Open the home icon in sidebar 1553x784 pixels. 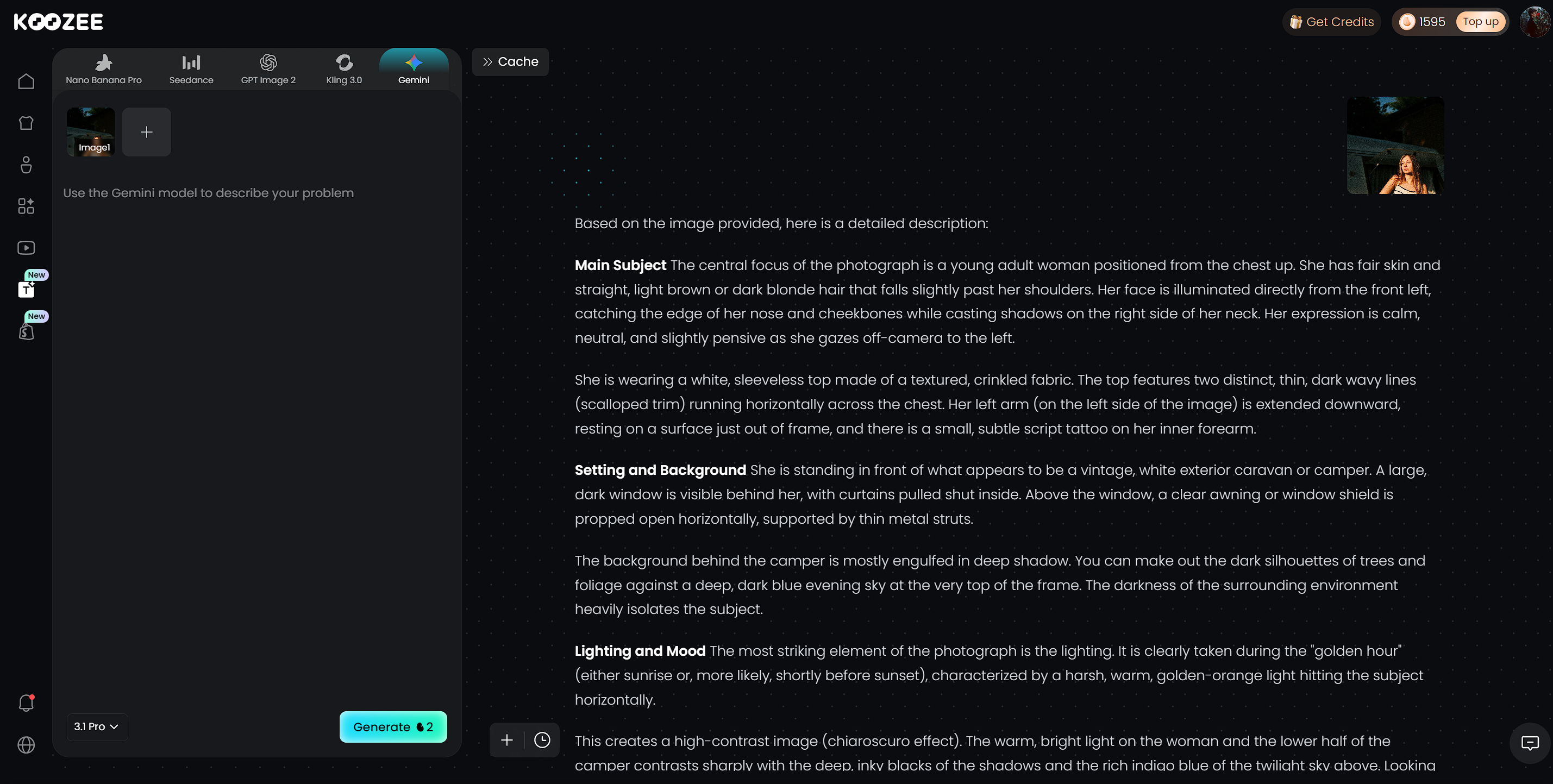point(26,81)
